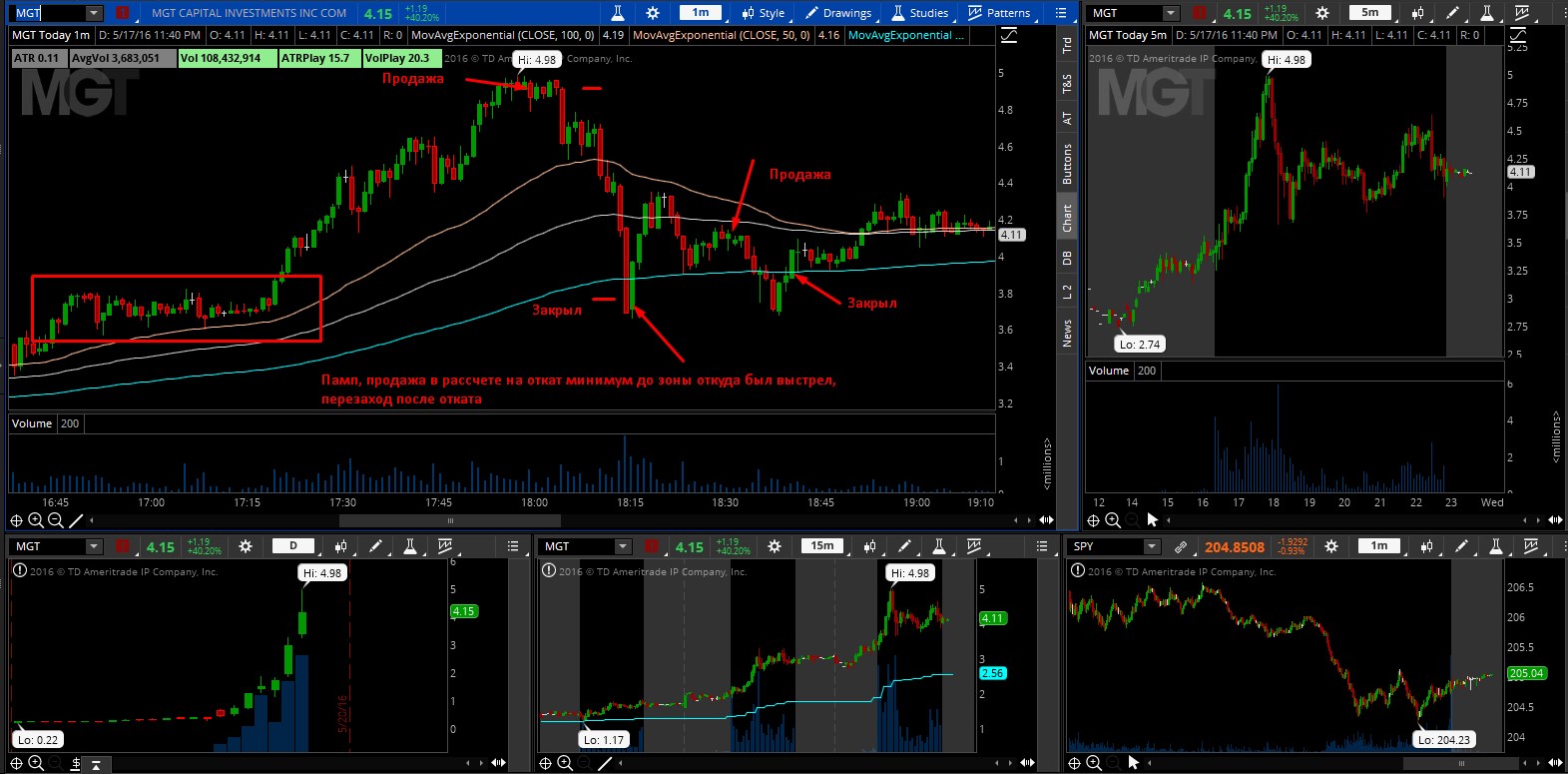The width and height of the screenshot is (1568, 774).
Task: Open chart settings gear in main 1m chart
Action: click(x=653, y=13)
